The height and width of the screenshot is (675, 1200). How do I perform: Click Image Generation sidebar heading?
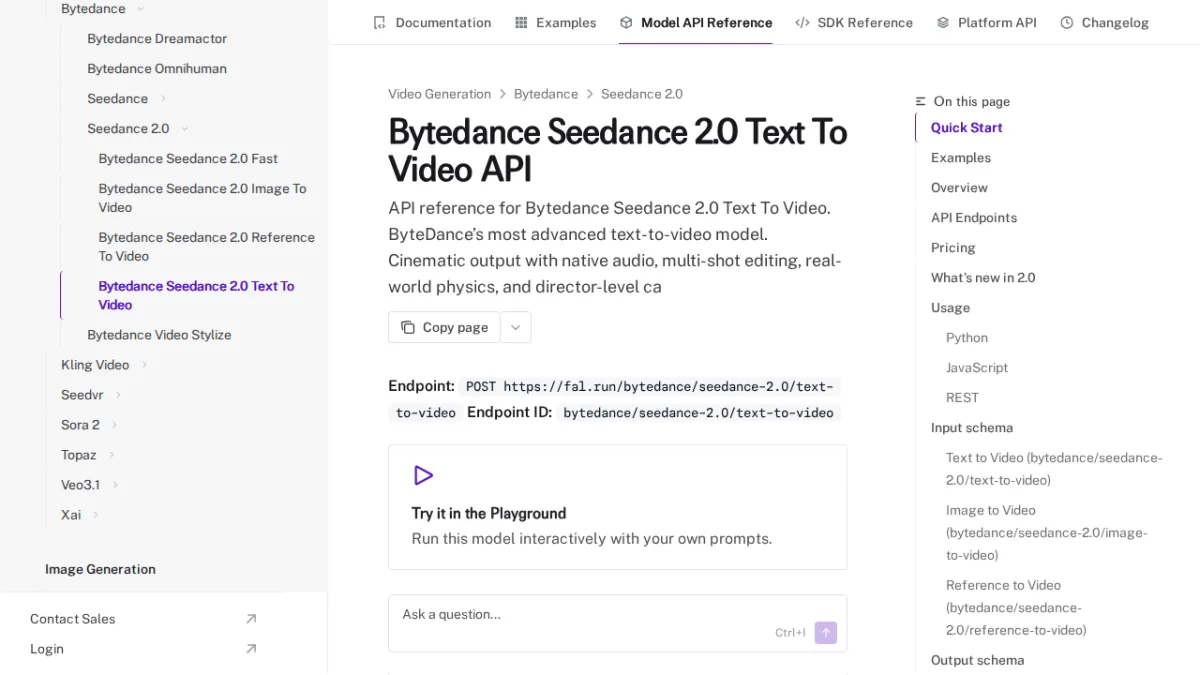100,569
